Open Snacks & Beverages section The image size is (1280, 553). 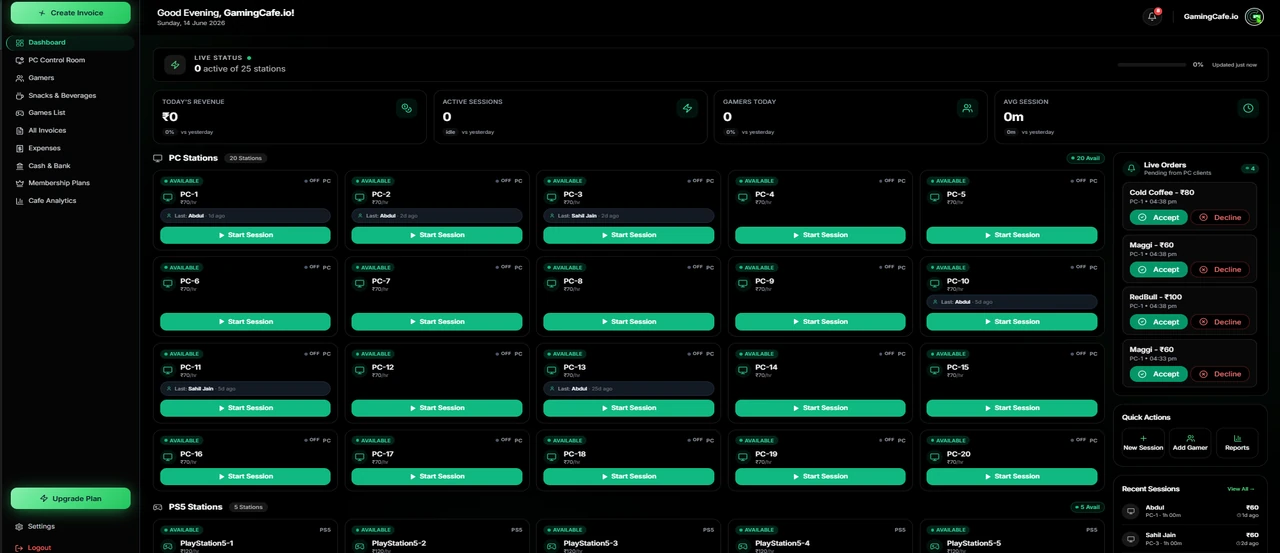tap(70, 96)
